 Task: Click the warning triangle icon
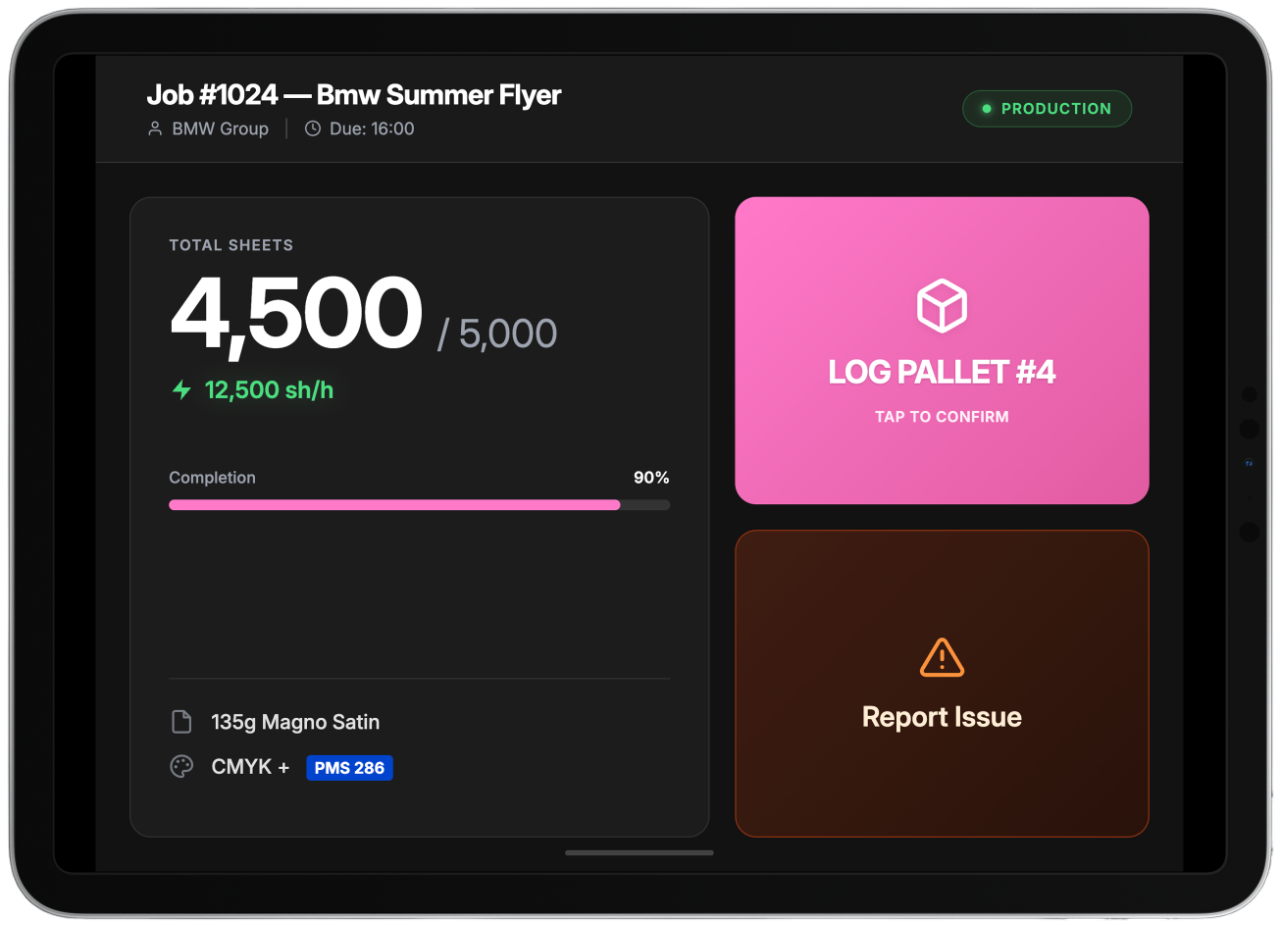pos(941,658)
